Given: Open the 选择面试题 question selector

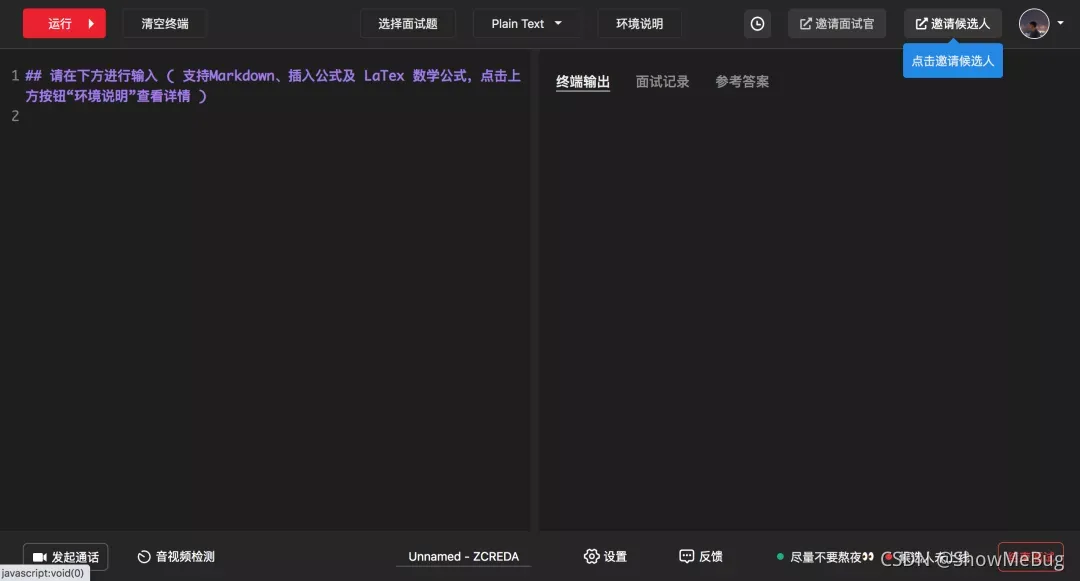Looking at the screenshot, I should pos(408,23).
